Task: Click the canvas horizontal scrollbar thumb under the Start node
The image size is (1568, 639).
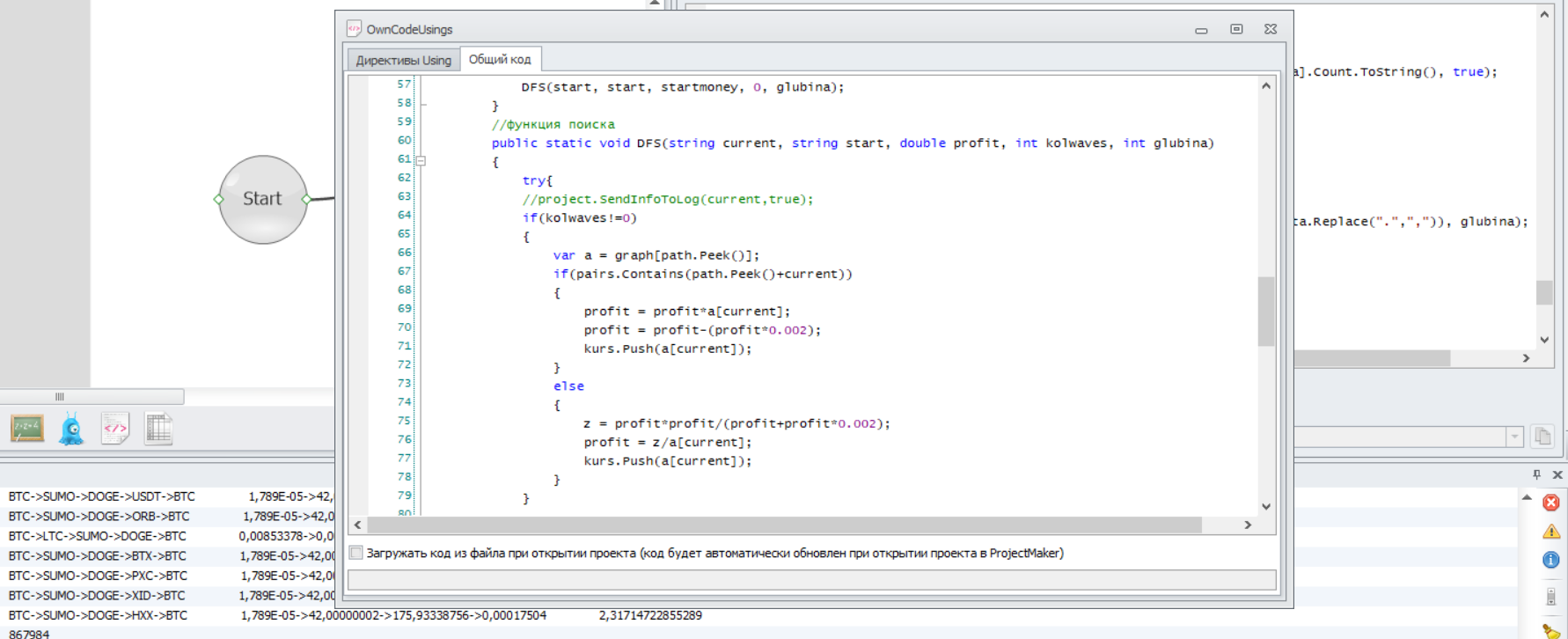Action: tap(92, 397)
